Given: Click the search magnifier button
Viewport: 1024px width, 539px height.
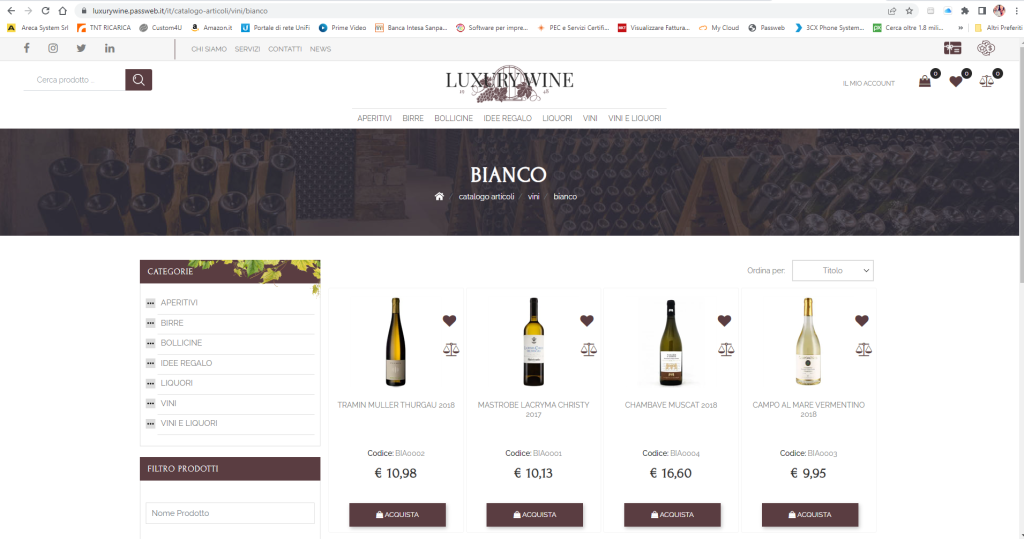Looking at the screenshot, I should (x=138, y=80).
